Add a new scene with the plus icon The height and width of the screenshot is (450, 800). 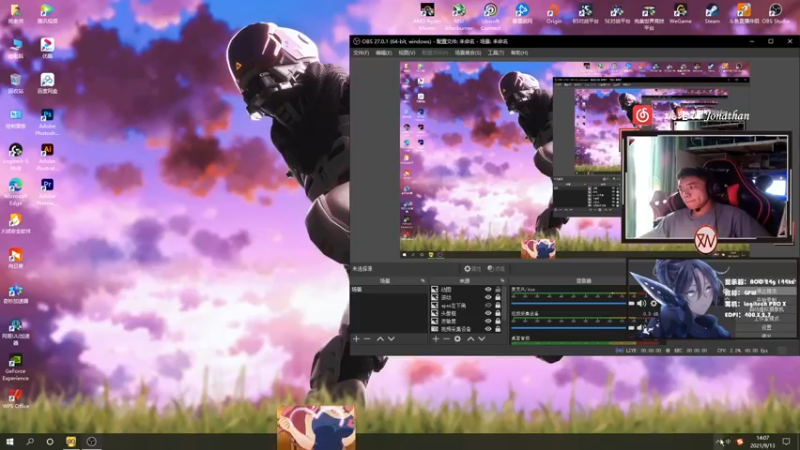[x=356, y=339]
